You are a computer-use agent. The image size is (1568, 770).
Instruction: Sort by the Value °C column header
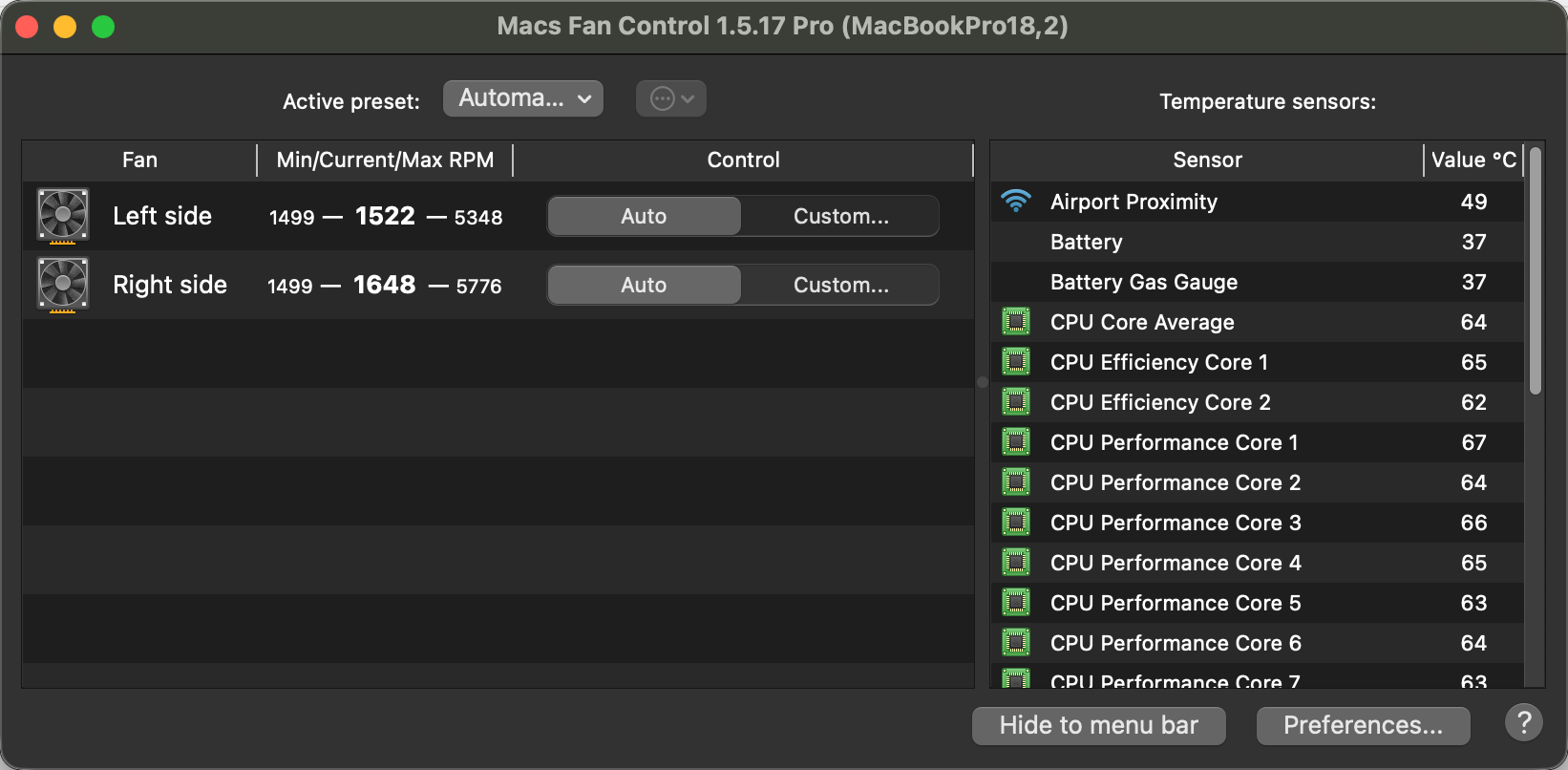1473,160
